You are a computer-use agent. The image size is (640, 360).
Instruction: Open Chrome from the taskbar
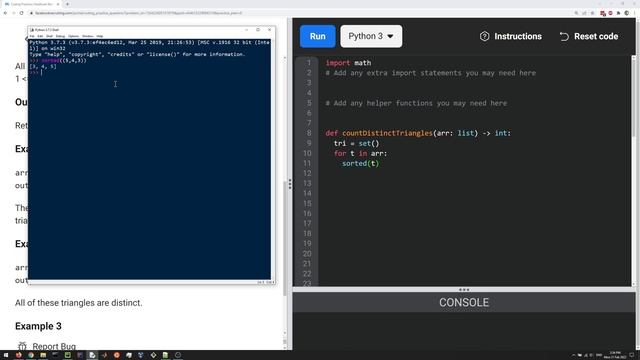(31, 355)
